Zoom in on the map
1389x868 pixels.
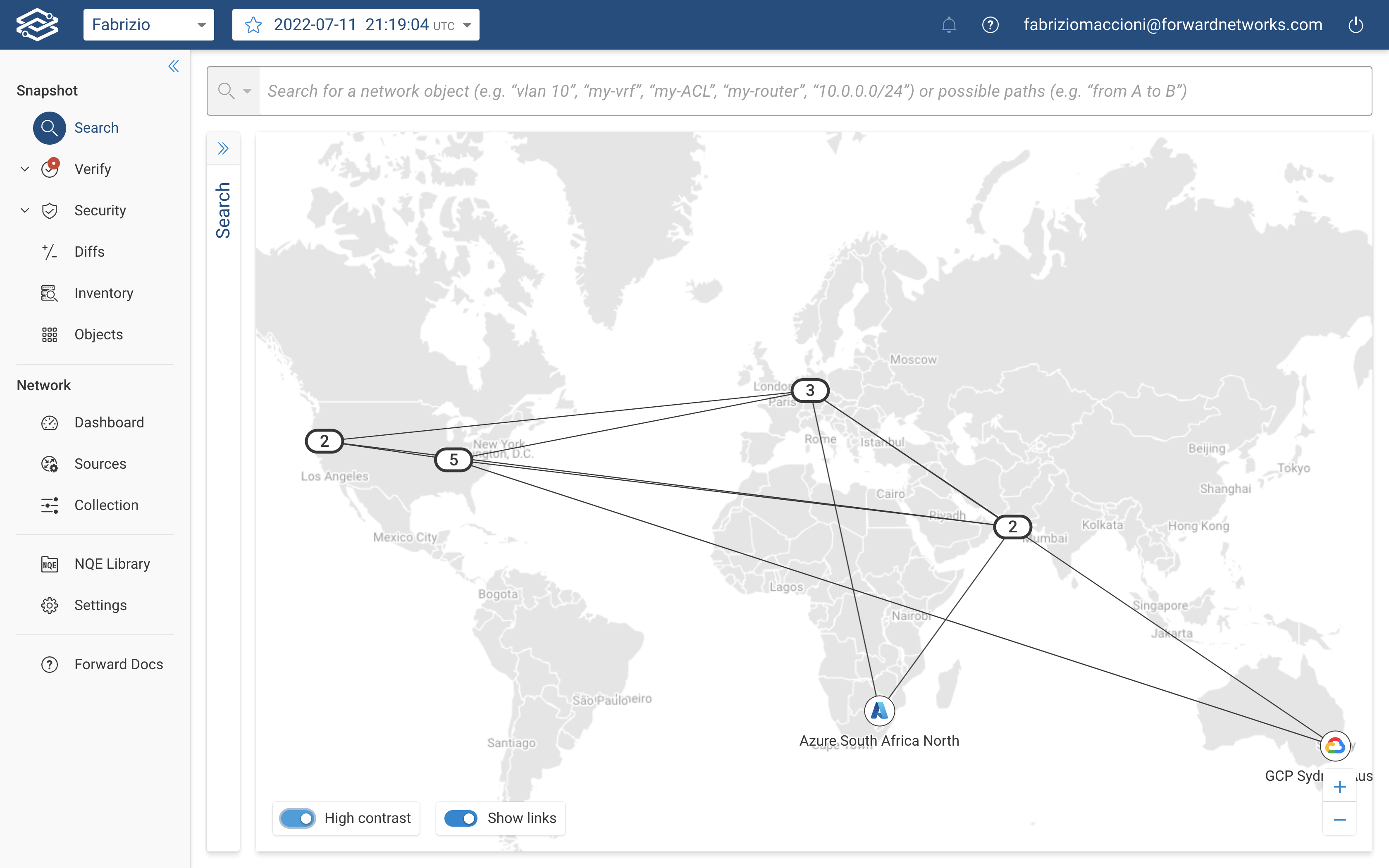tap(1339, 787)
